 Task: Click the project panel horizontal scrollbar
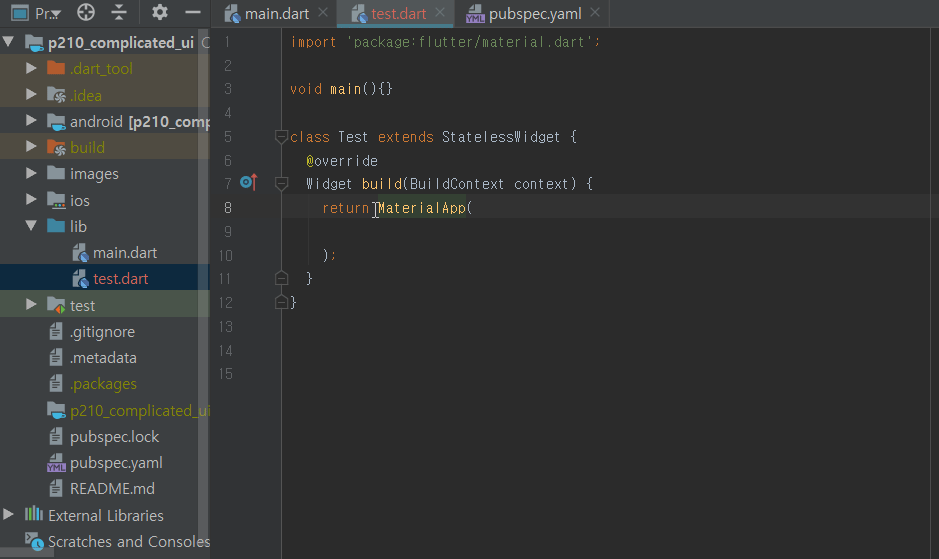[x=27, y=553]
